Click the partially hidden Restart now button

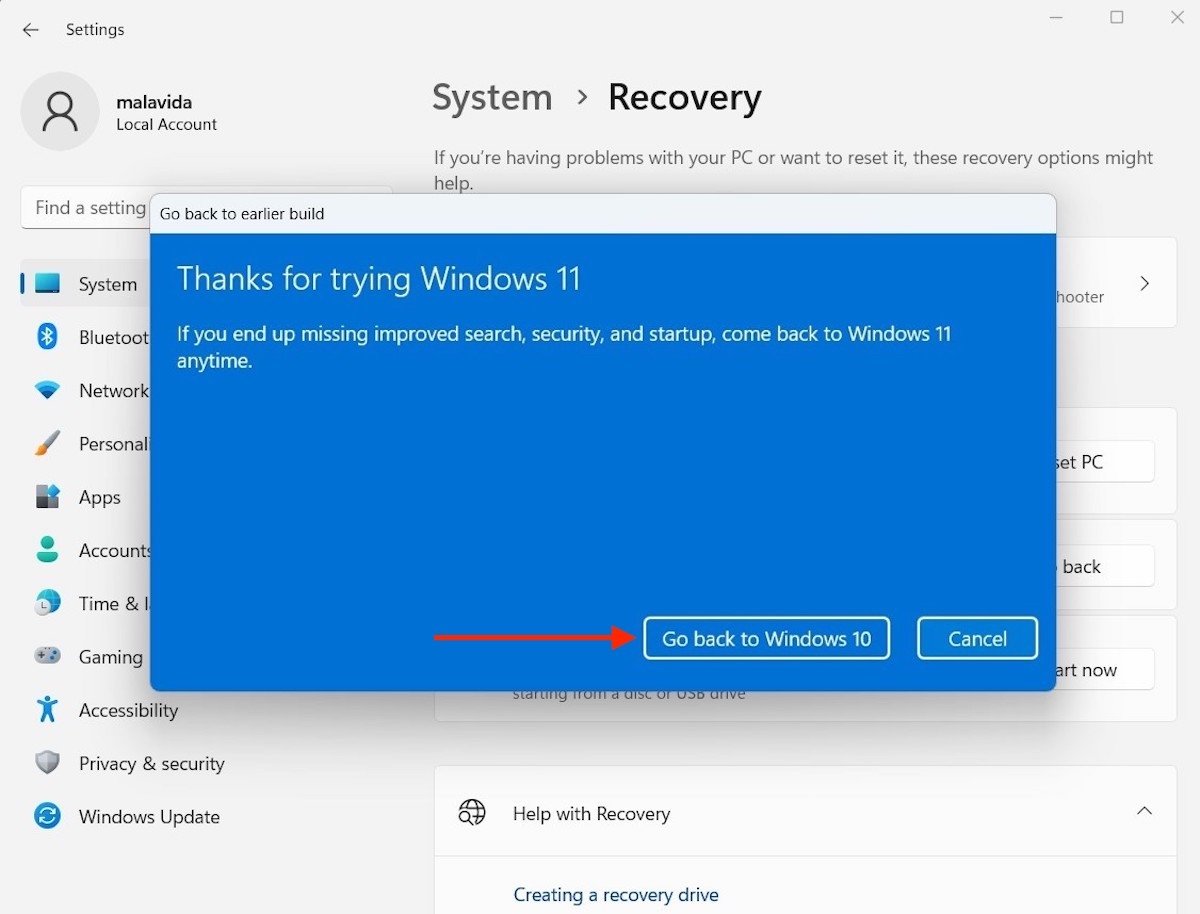coord(1104,670)
